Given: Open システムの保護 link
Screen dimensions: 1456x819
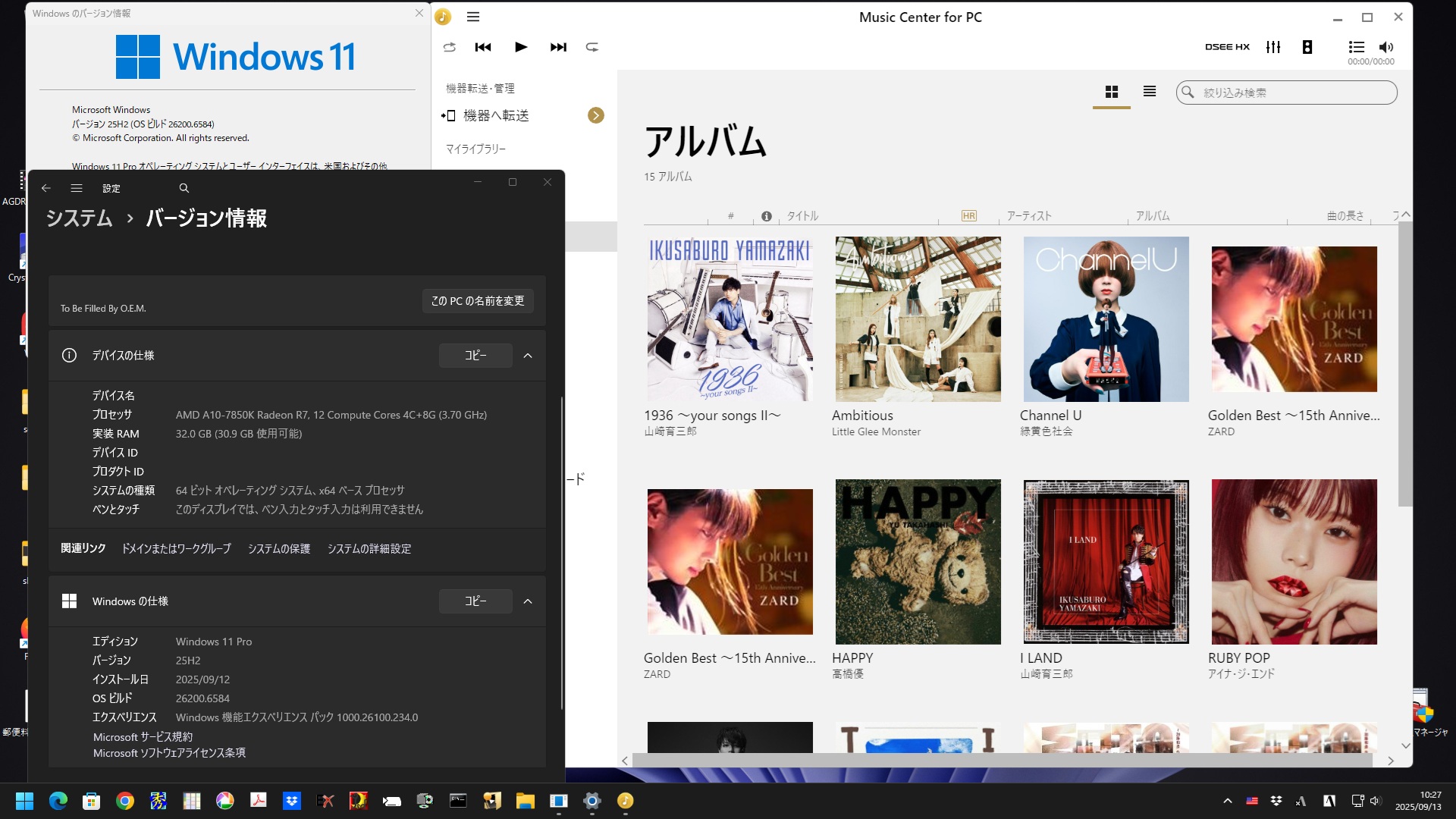Looking at the screenshot, I should pyautogui.click(x=279, y=548).
